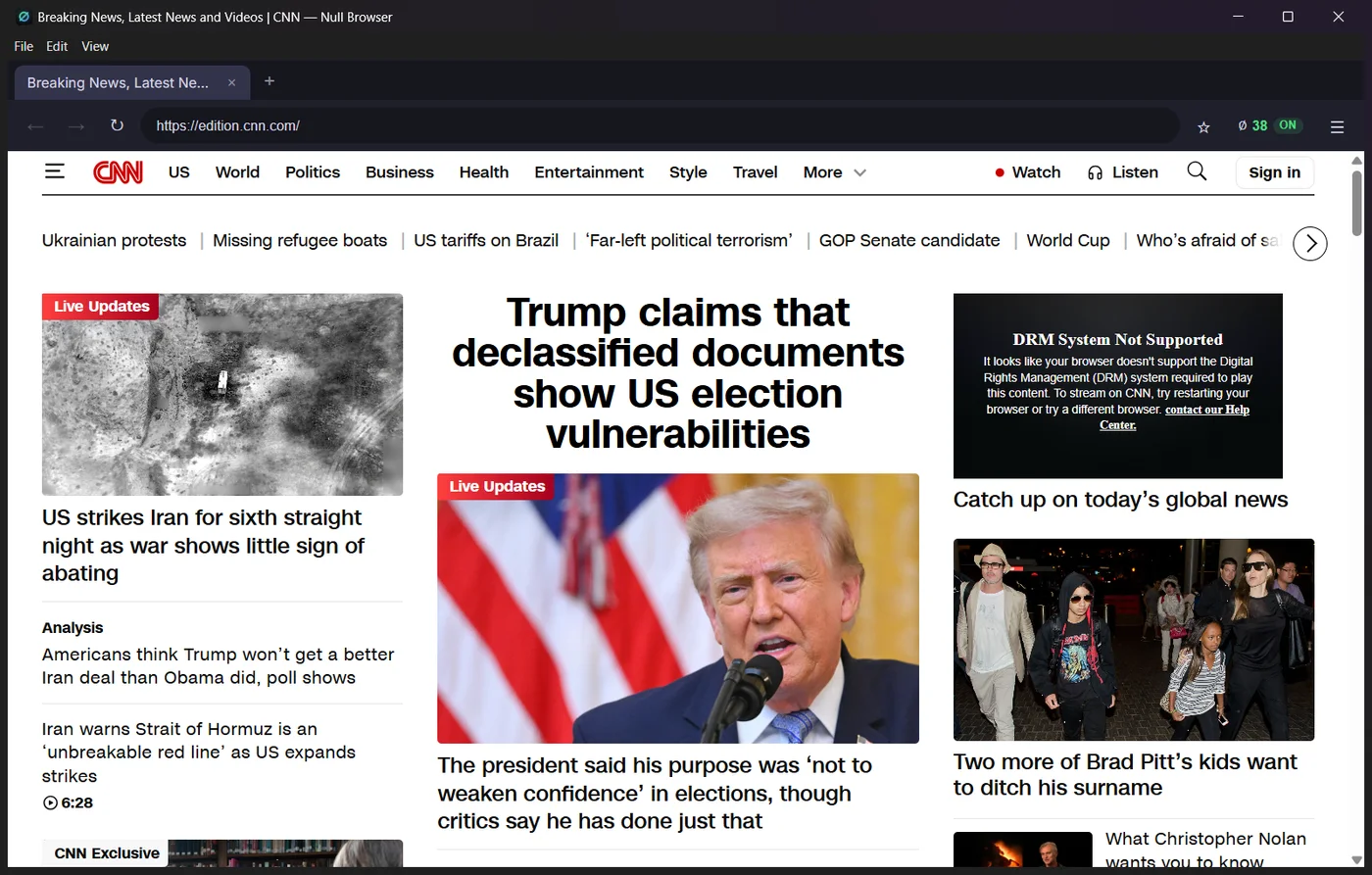The width and height of the screenshot is (1372, 875).
Task: Click the Sign in button
Action: [1274, 172]
